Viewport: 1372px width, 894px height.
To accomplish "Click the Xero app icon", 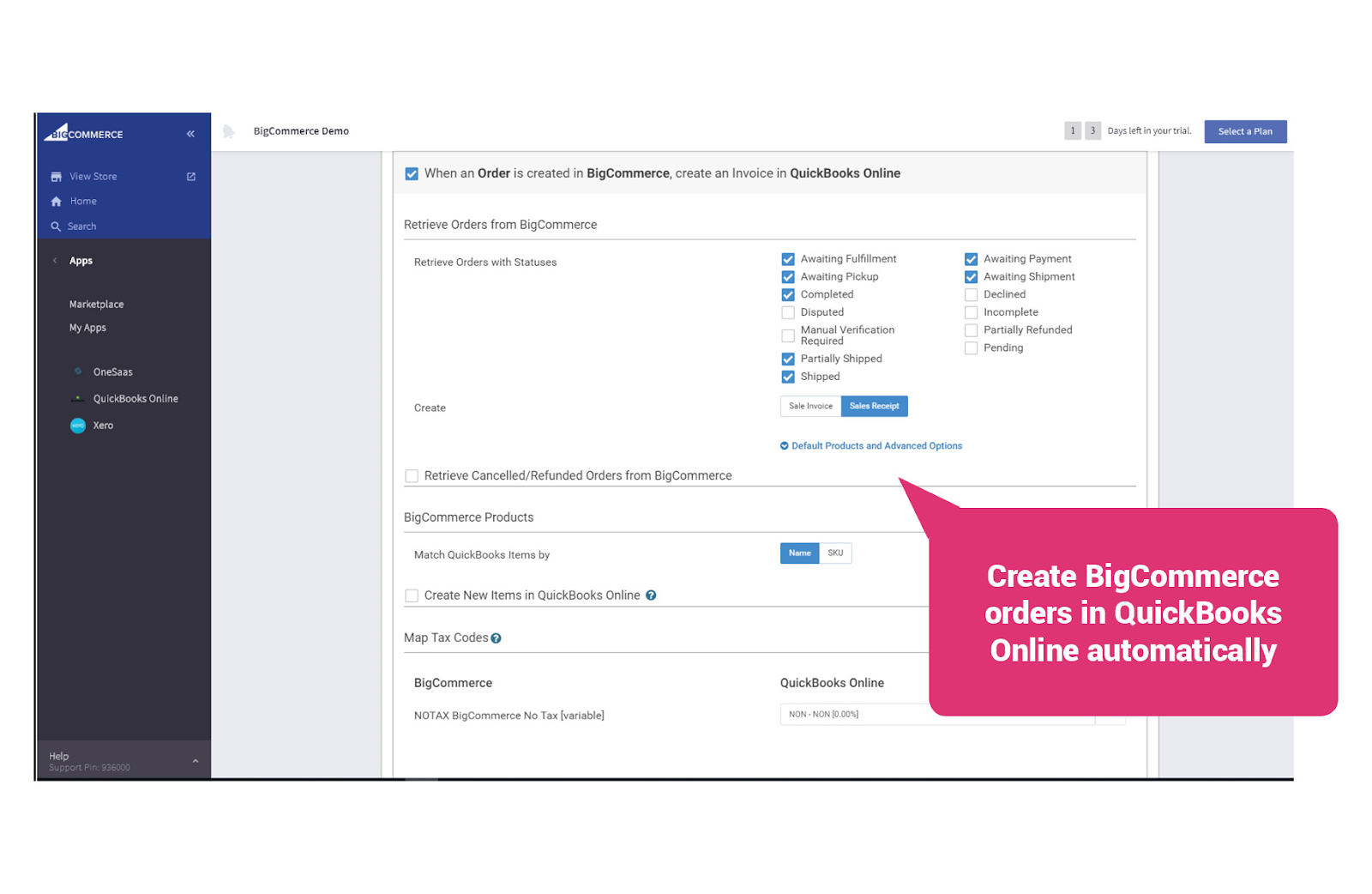I will click(78, 426).
